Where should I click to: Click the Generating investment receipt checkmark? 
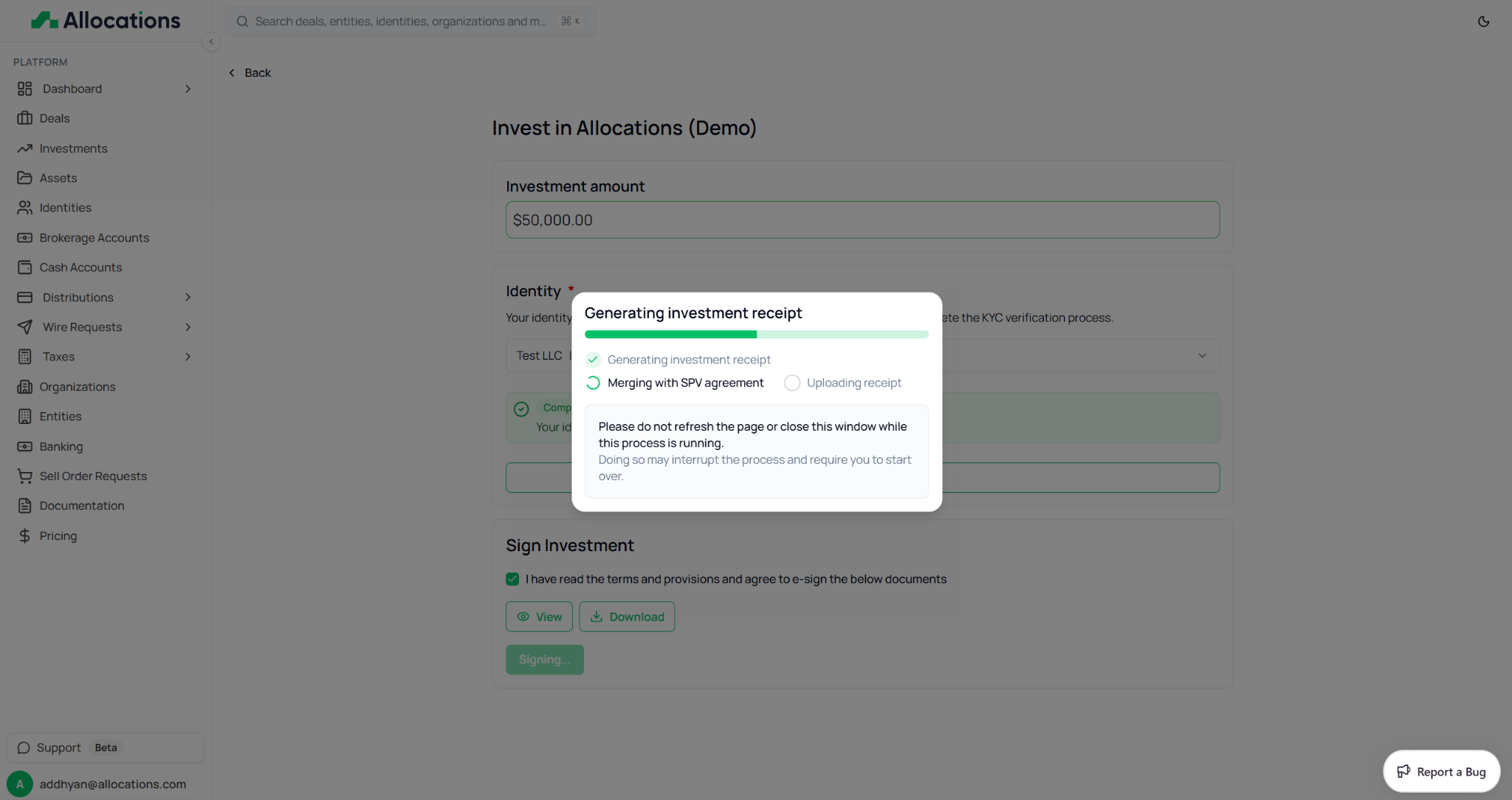point(593,360)
